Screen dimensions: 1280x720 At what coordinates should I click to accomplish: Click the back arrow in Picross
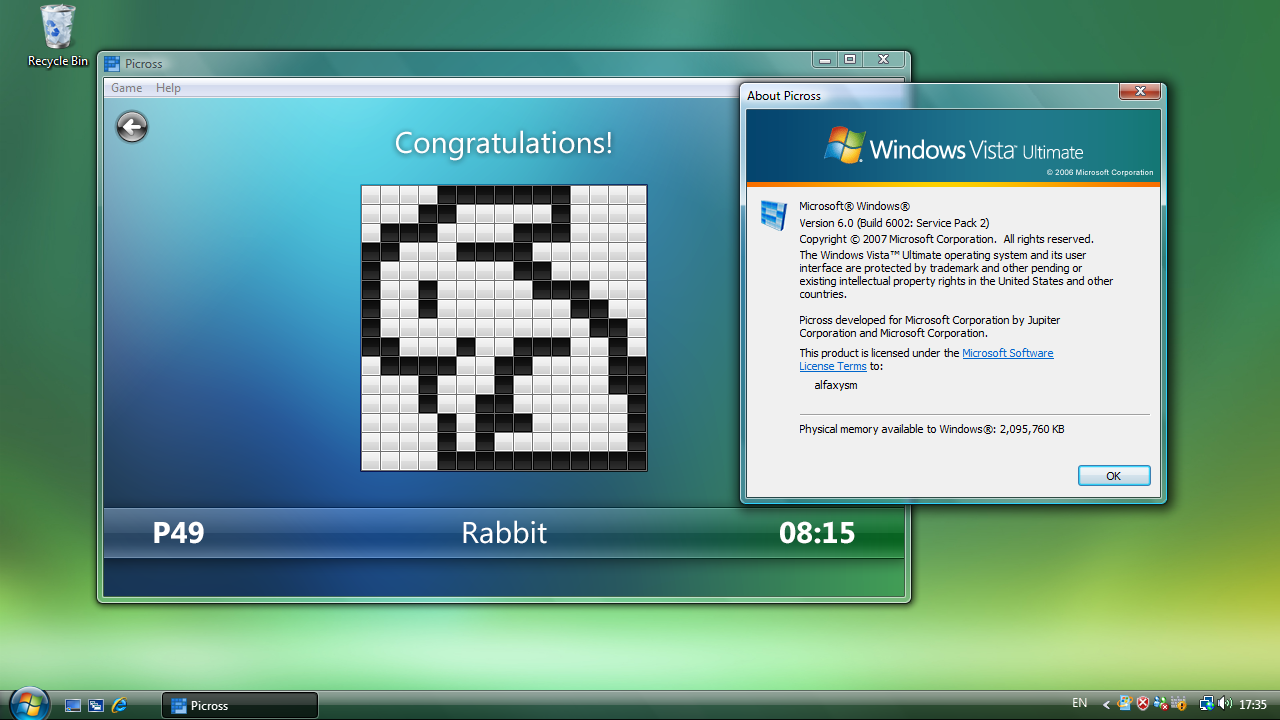click(x=132, y=127)
